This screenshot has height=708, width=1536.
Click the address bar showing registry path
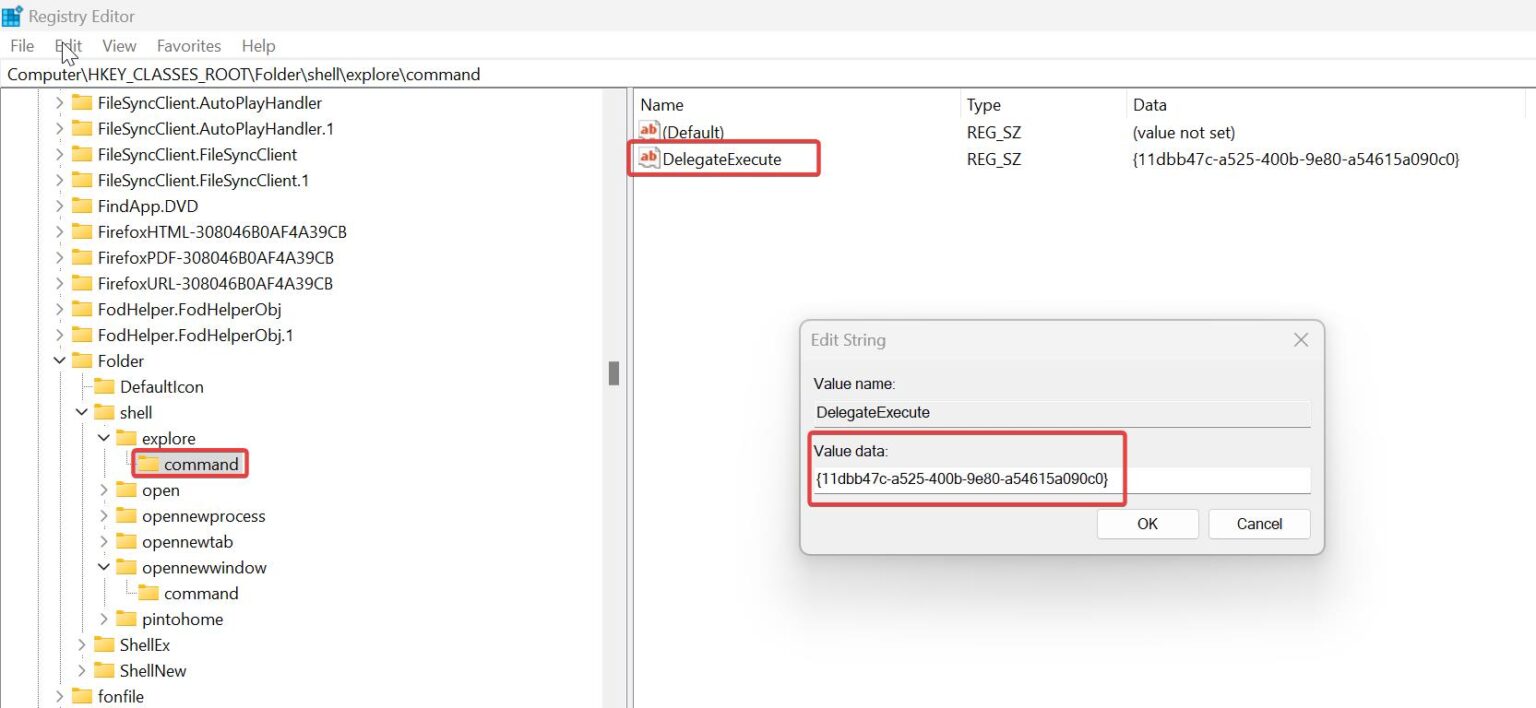click(x=300, y=74)
